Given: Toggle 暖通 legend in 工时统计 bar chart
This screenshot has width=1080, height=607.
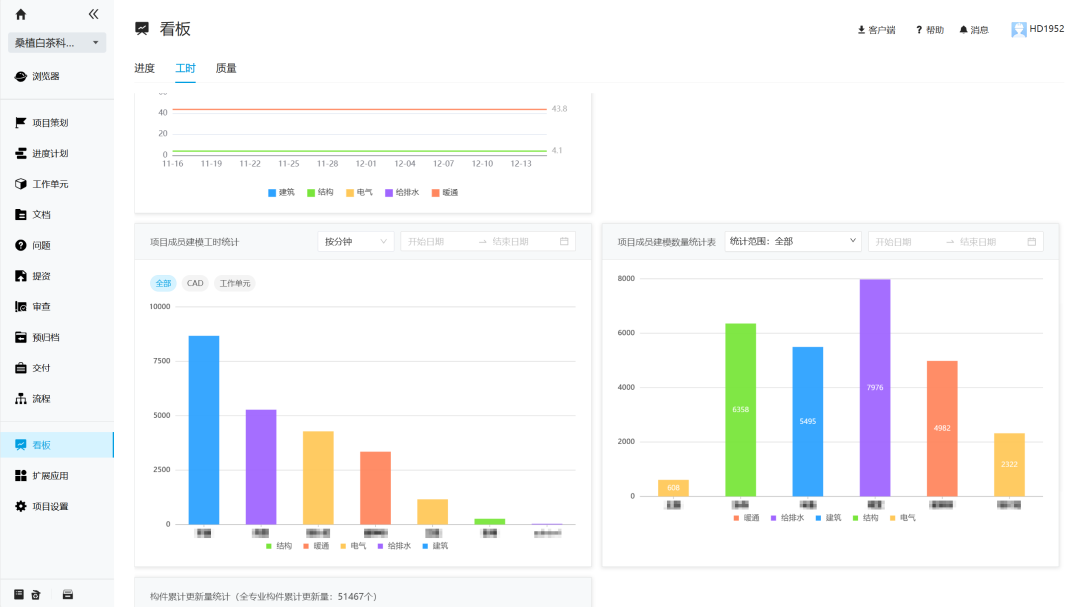Looking at the screenshot, I should (x=316, y=546).
